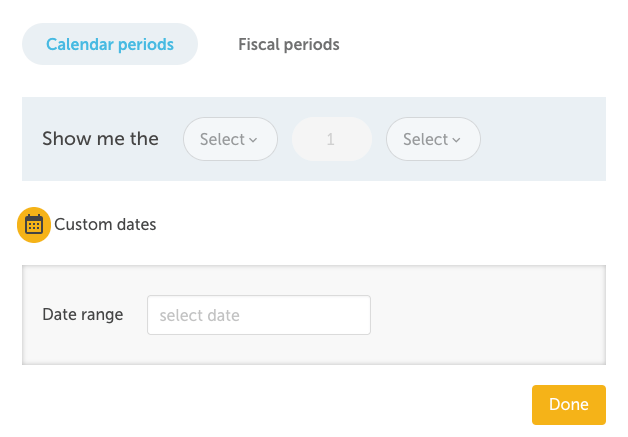Image resolution: width=628 pixels, height=437 pixels.
Task: Click the chevron arrow in the first Select dropdown
Action: [253, 140]
